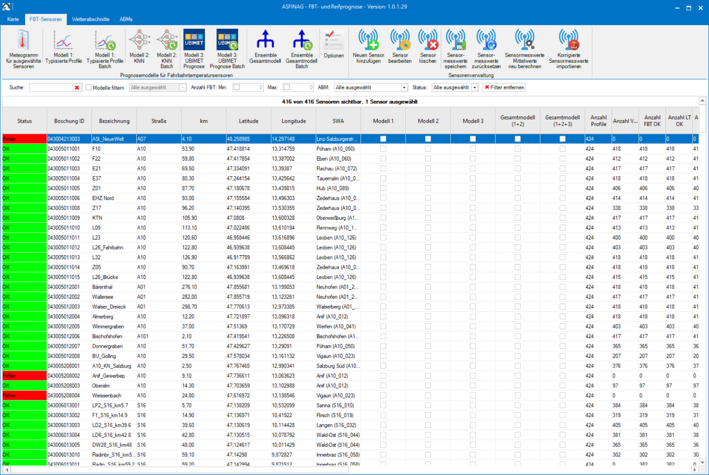Switch to the Wetterabschnitte tab
Image resolution: width=709 pixels, height=475 pixels.
[x=91, y=19]
